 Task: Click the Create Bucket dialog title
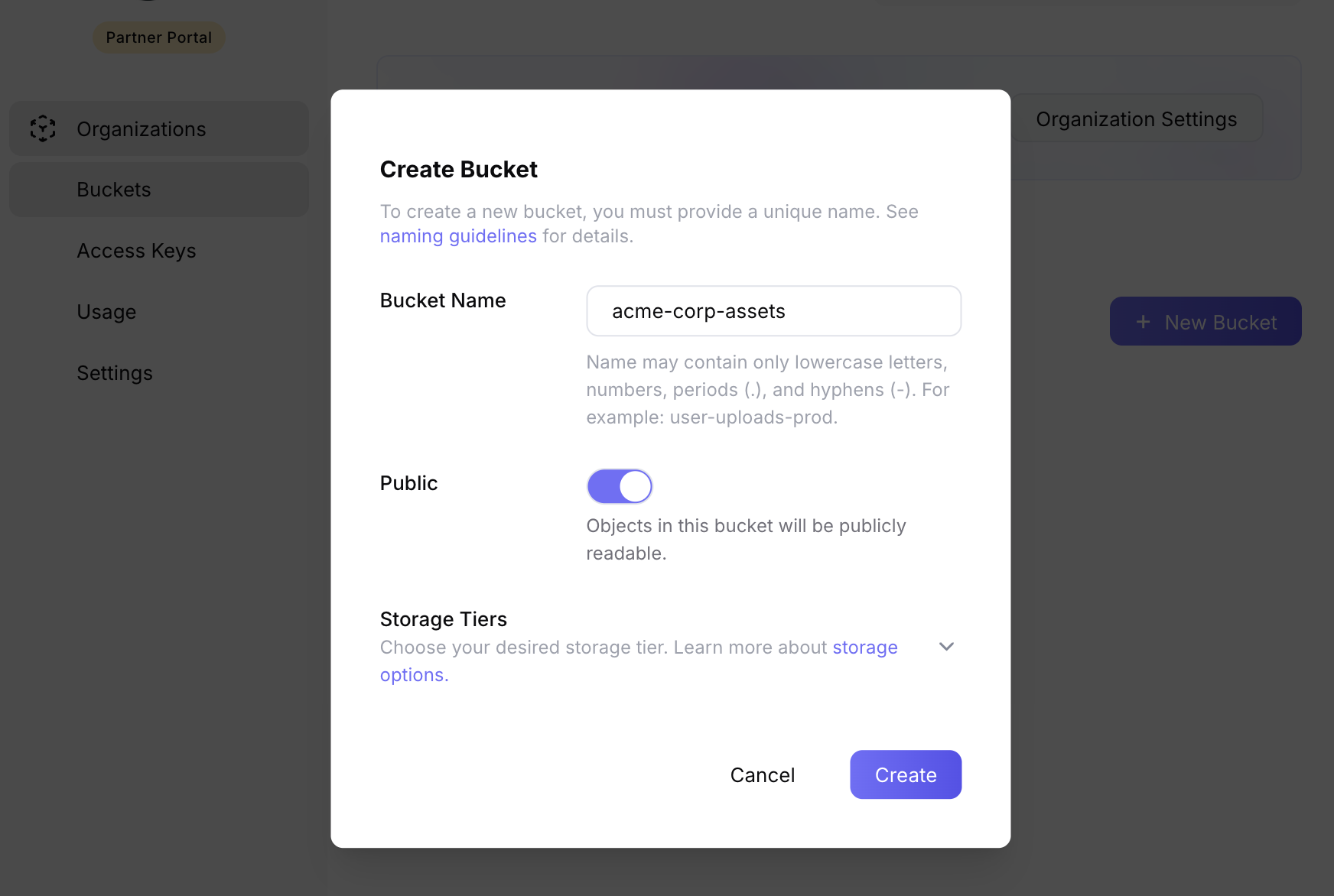pyautogui.click(x=459, y=169)
